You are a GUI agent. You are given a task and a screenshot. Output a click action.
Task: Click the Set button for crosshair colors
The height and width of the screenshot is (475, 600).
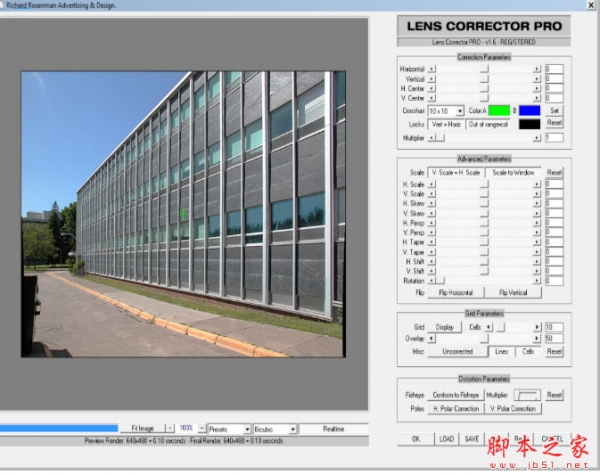554,111
